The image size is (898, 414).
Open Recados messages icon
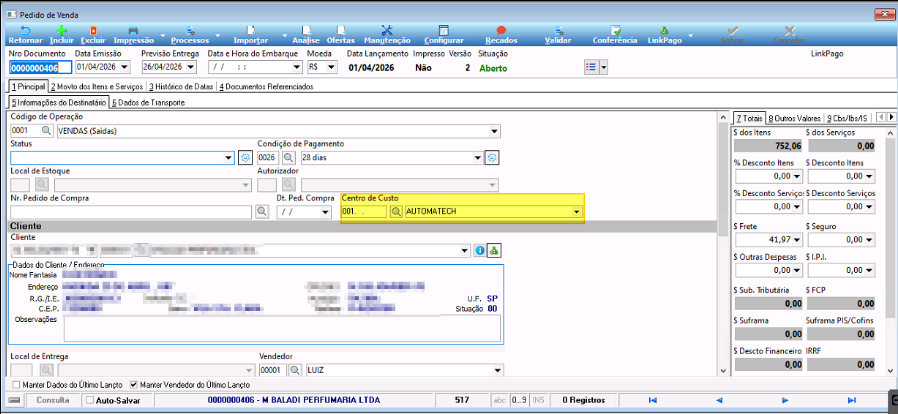501,35
